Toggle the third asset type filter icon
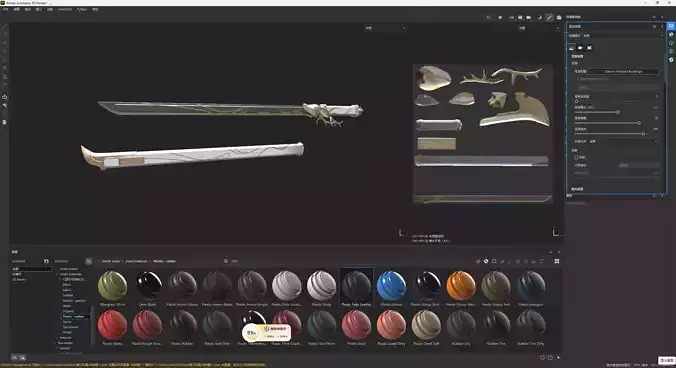Image resolution: width=676 pixels, height=368 pixels. [x=494, y=261]
